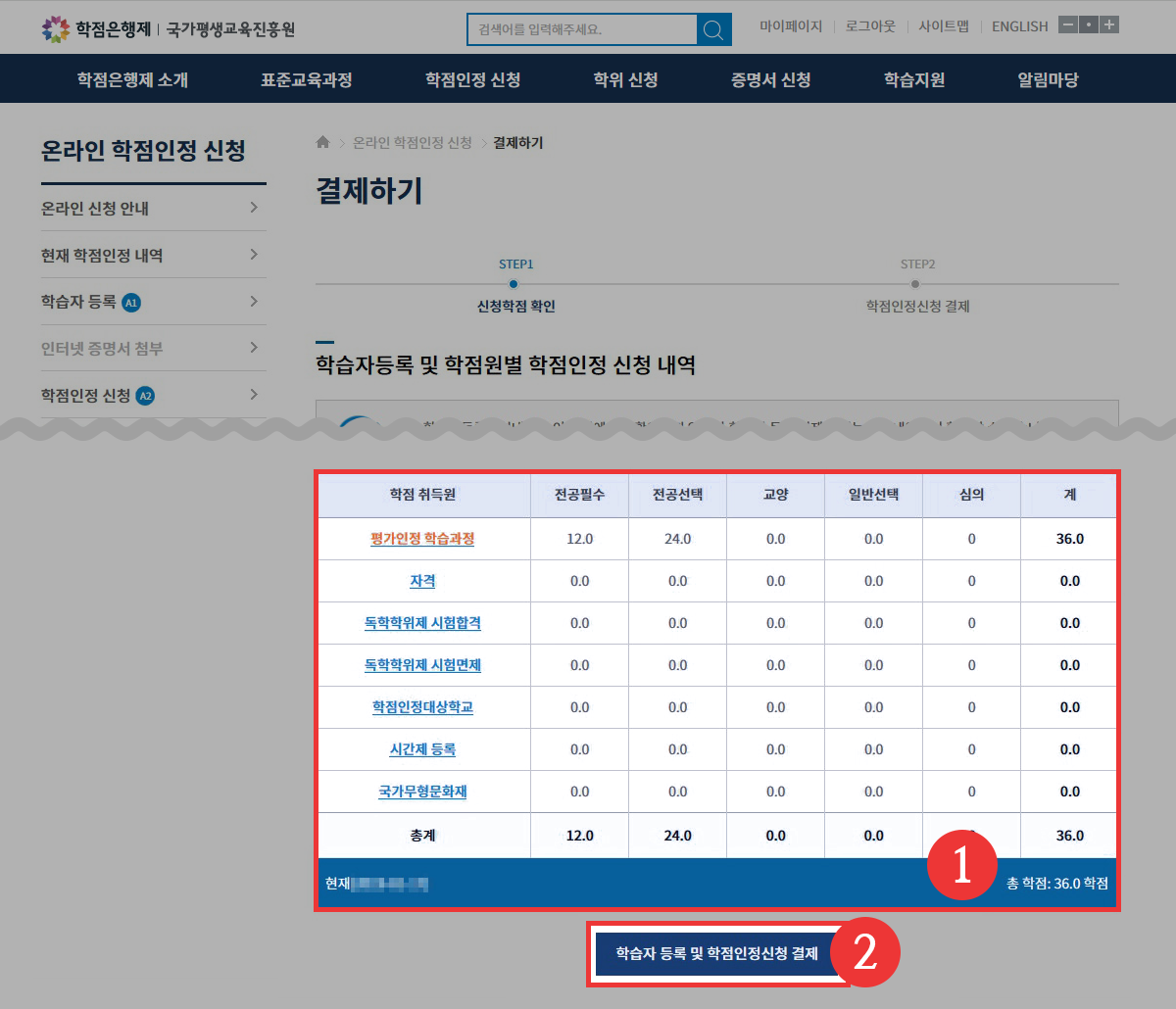Click the font size reset dot icon
Image resolution: width=1176 pixels, height=1009 pixels.
coord(1089,25)
